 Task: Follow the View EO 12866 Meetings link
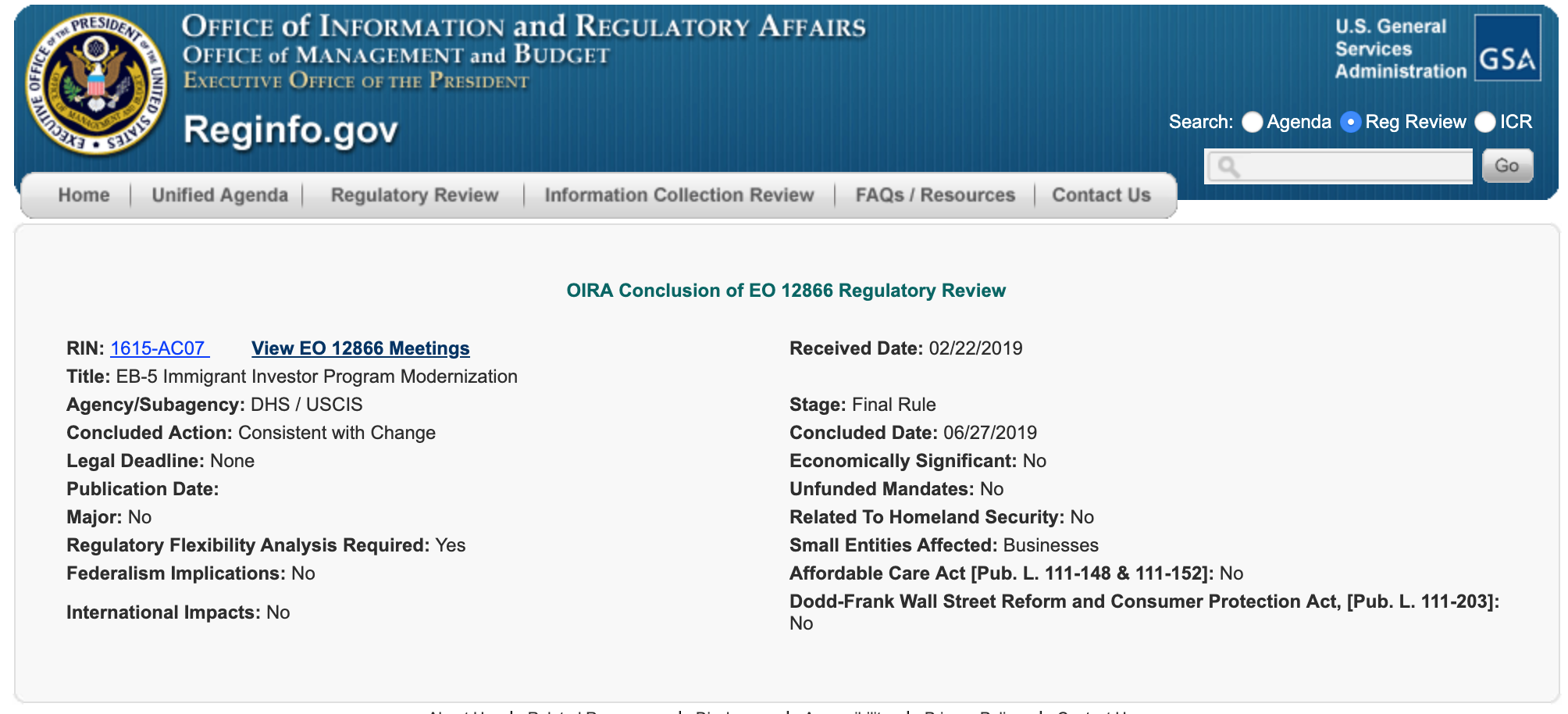(x=360, y=348)
